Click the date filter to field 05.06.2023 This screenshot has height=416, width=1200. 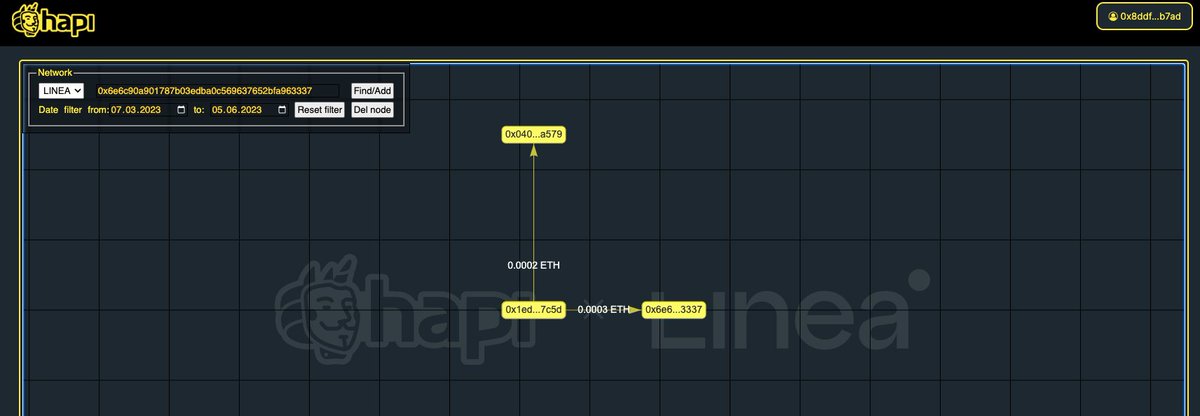click(249, 110)
